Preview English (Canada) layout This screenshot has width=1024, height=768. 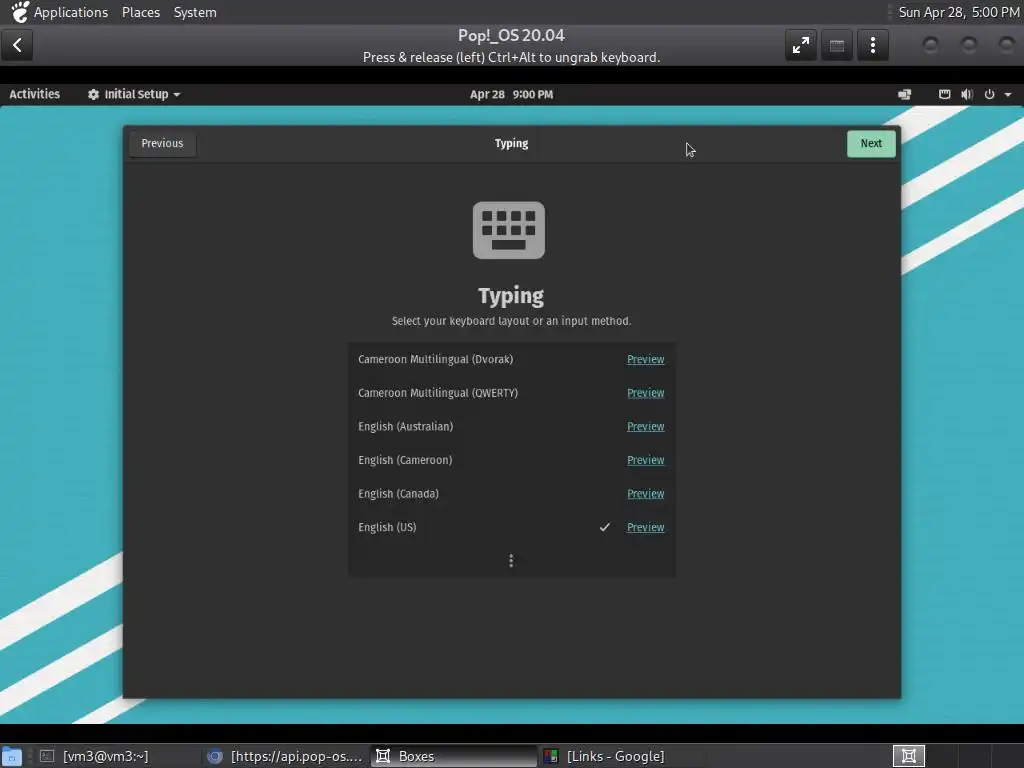pyautogui.click(x=645, y=494)
